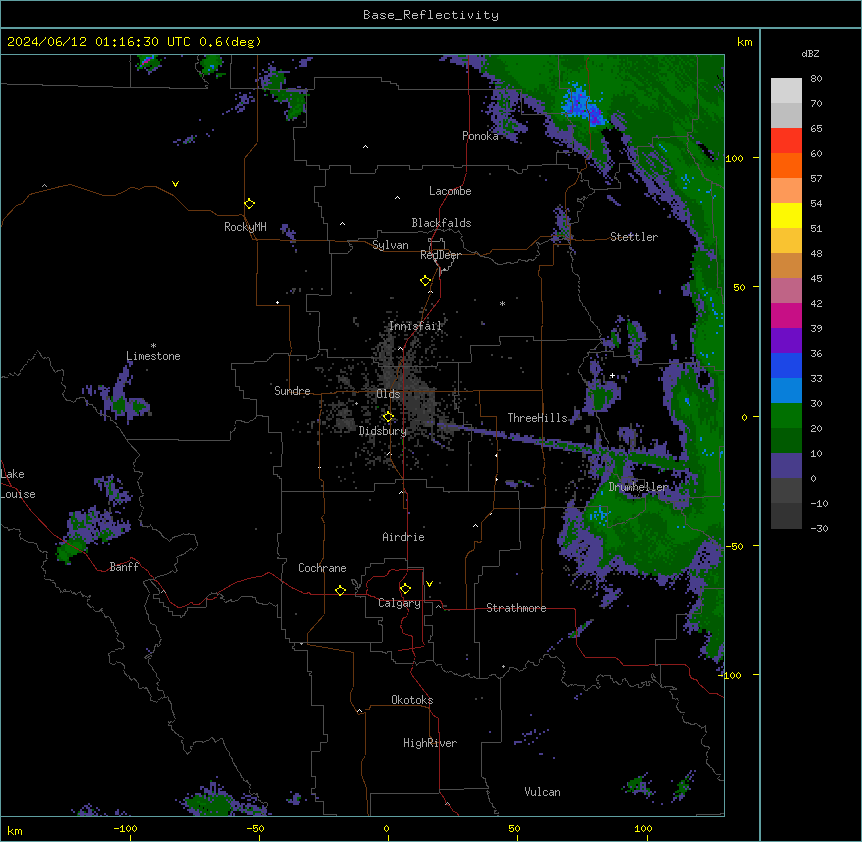Click the Lake Louise label
862x842 pixels.
(18, 484)
